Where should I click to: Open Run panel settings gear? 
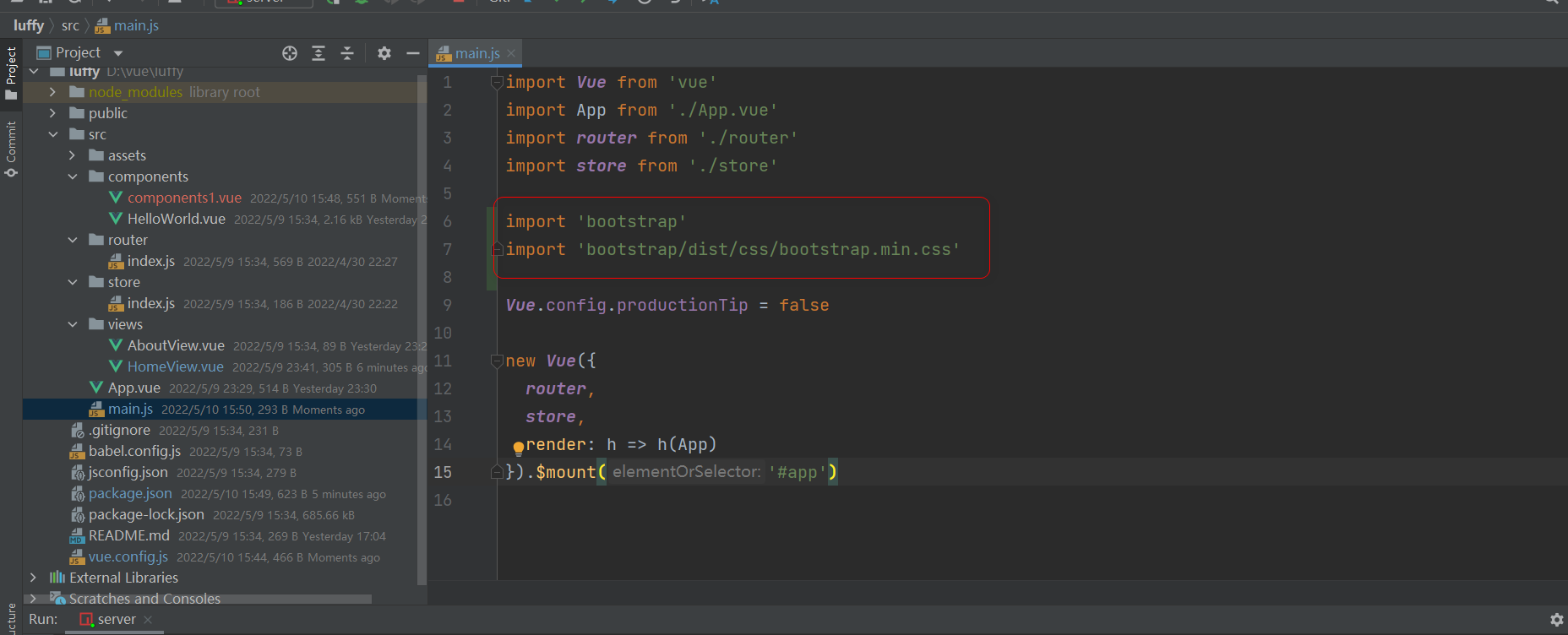coord(1557,620)
